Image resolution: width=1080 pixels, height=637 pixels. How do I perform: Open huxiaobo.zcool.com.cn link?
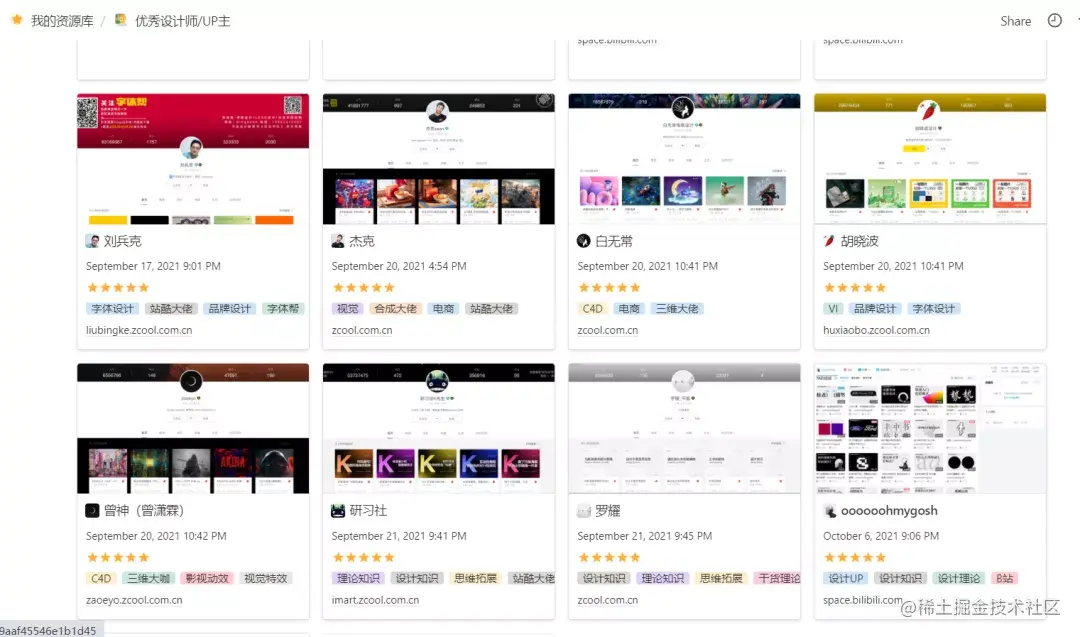[876, 330]
